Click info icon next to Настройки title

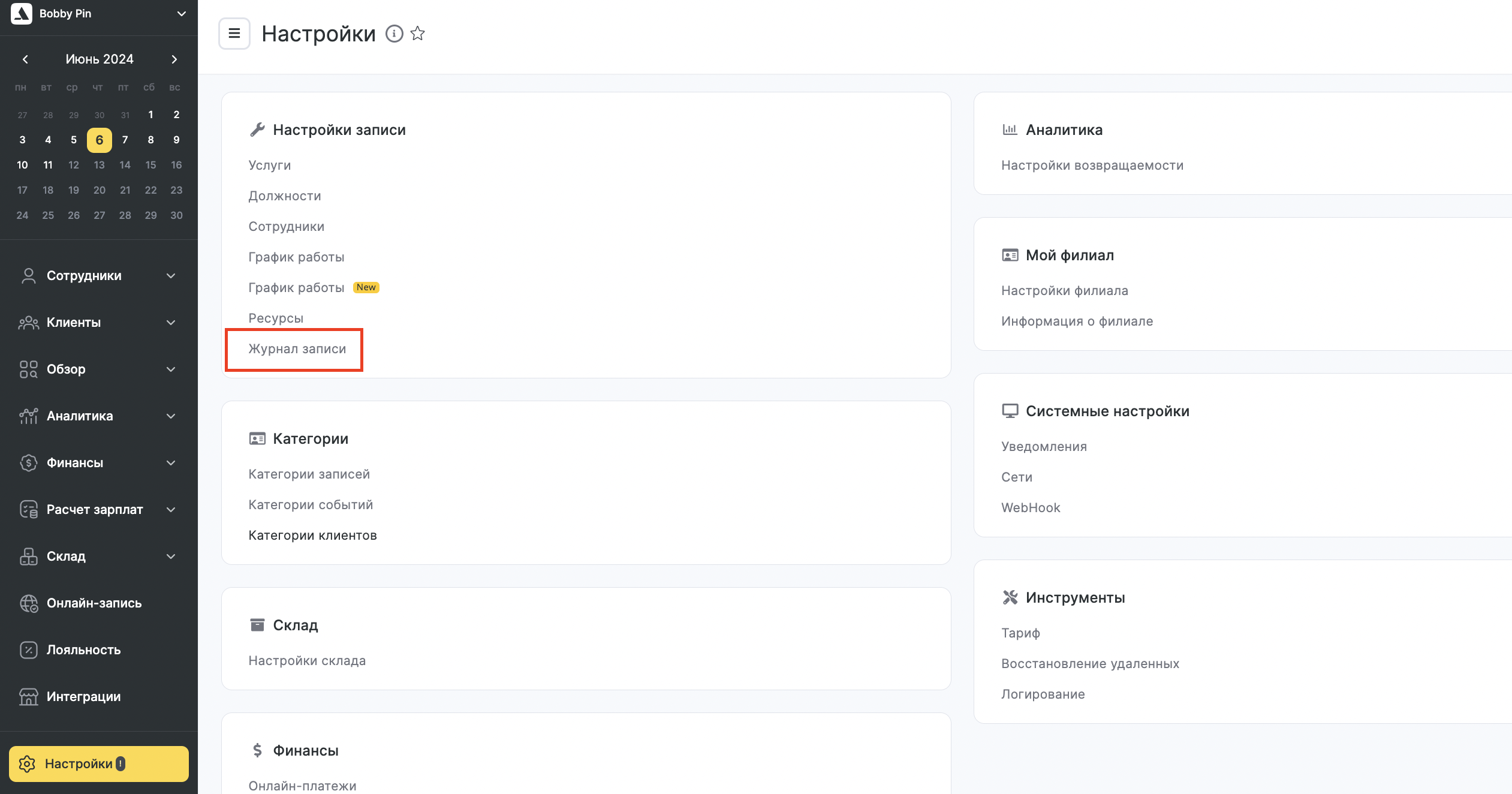pyautogui.click(x=394, y=32)
